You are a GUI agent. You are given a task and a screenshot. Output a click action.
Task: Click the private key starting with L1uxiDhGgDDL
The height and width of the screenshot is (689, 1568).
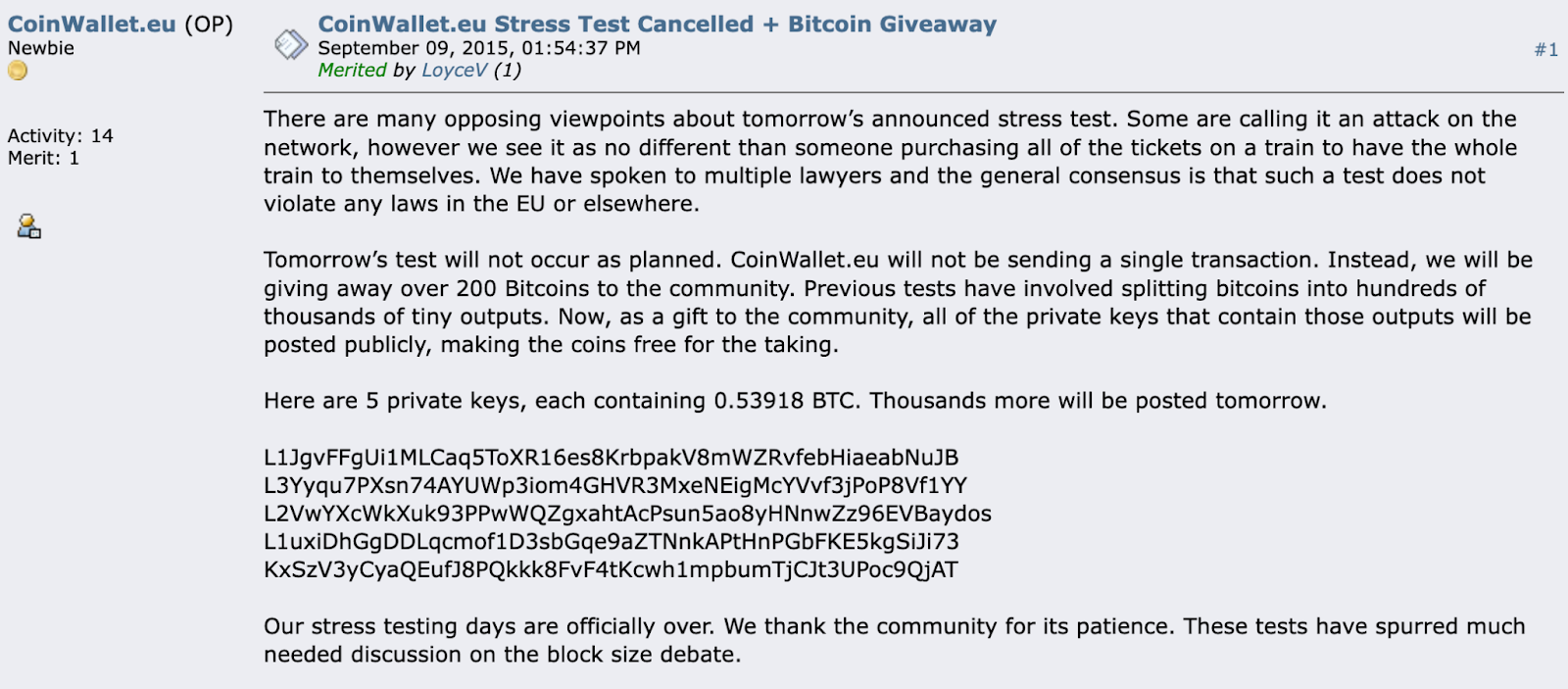tap(612, 542)
